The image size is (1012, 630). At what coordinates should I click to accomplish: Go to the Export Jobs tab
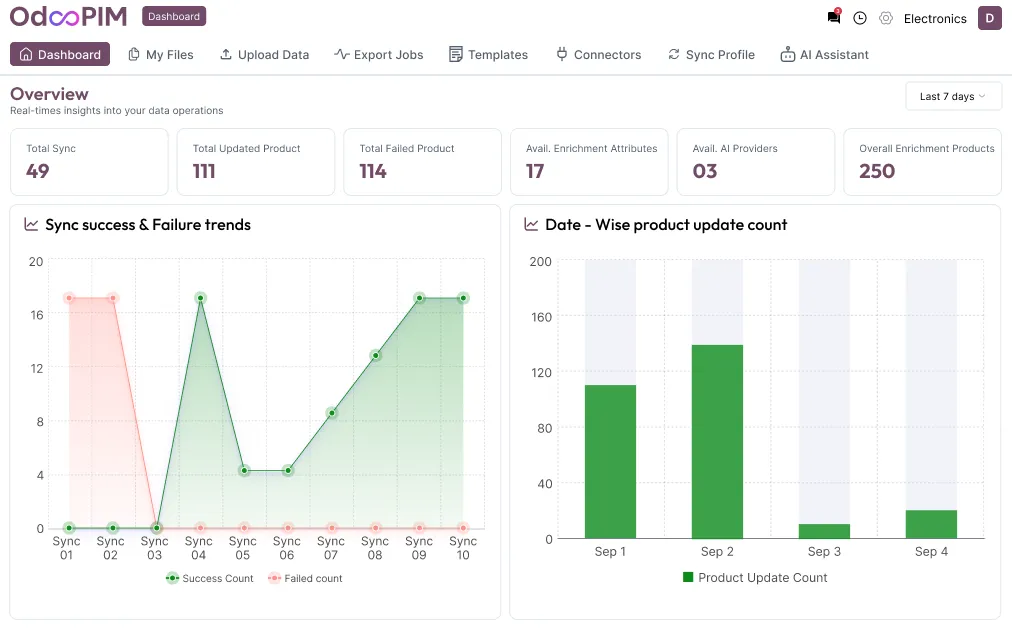[378, 55]
